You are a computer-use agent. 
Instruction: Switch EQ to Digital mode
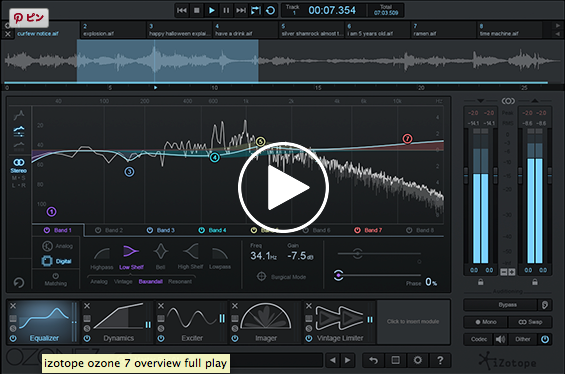click(x=56, y=261)
